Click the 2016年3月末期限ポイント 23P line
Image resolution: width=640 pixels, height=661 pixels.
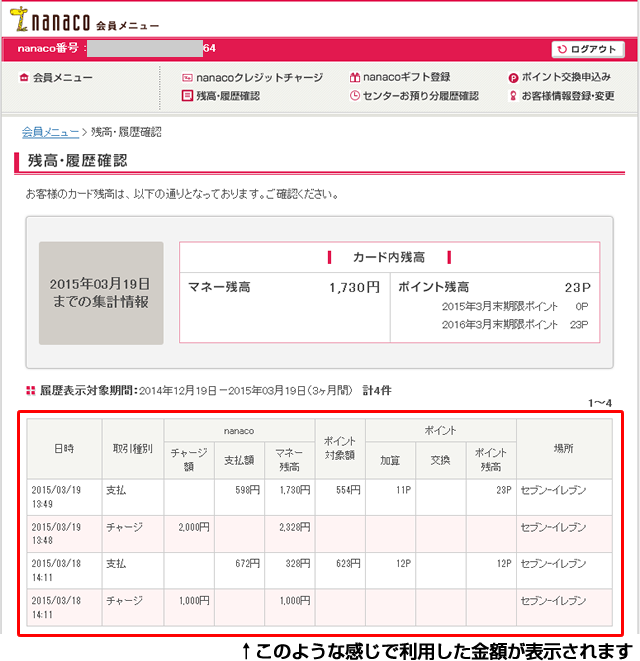pyautogui.click(x=515, y=325)
